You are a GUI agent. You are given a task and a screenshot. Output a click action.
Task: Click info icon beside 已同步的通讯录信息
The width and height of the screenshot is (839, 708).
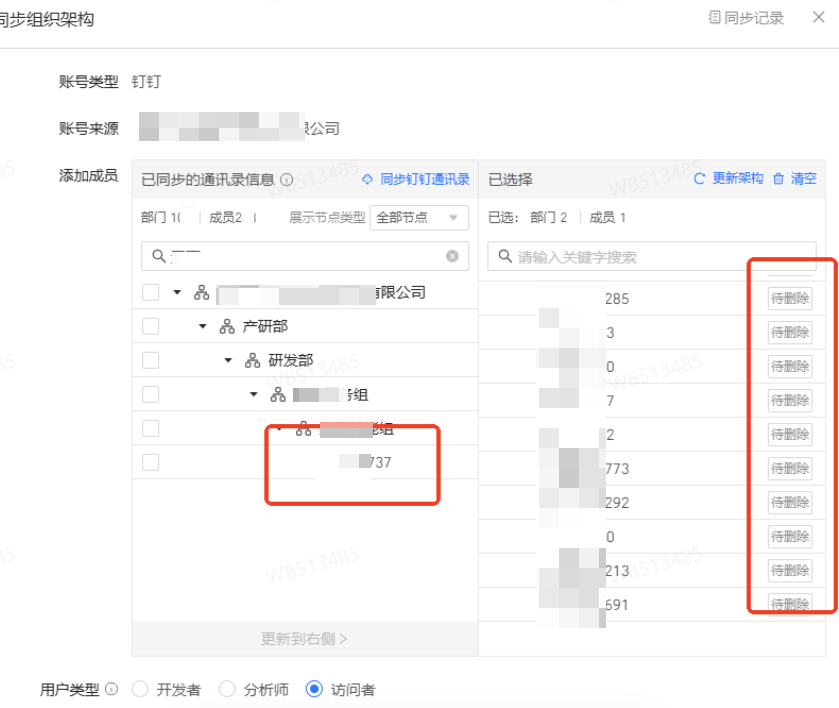287,180
